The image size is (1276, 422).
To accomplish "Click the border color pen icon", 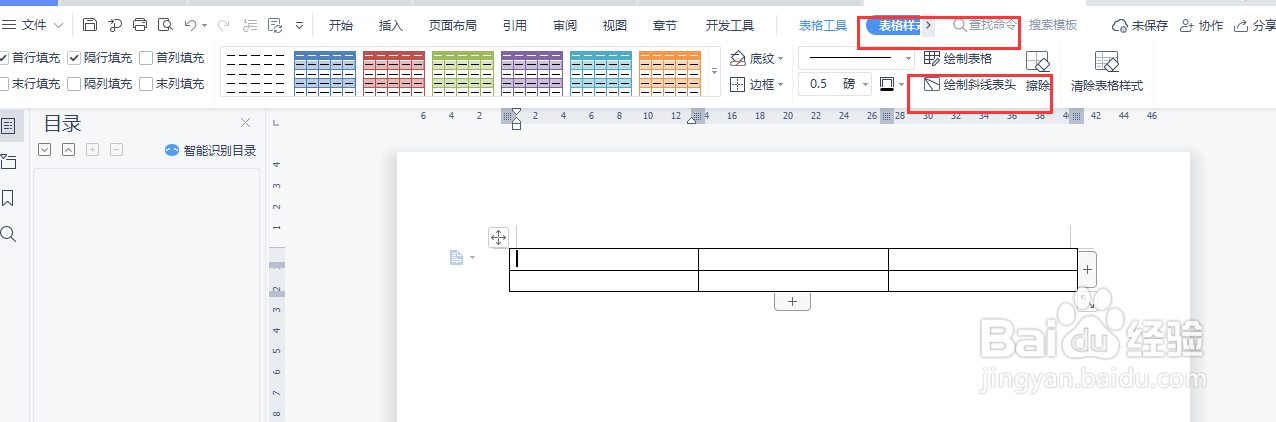I will (886, 84).
